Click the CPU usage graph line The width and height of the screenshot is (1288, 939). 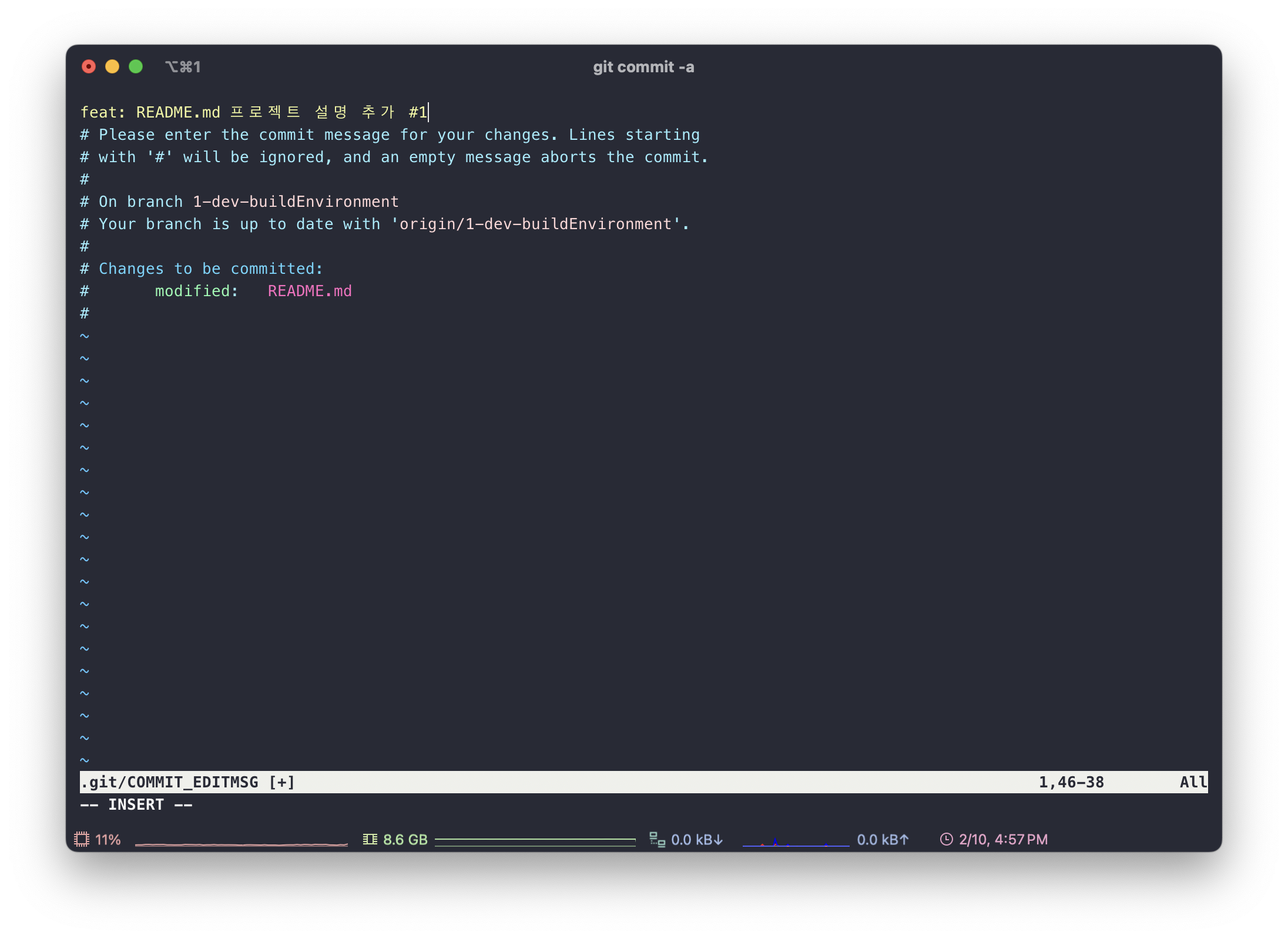[x=241, y=844]
